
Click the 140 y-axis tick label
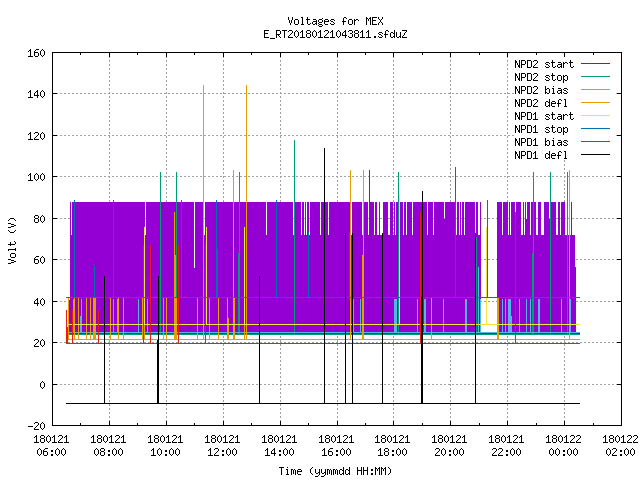click(x=36, y=94)
